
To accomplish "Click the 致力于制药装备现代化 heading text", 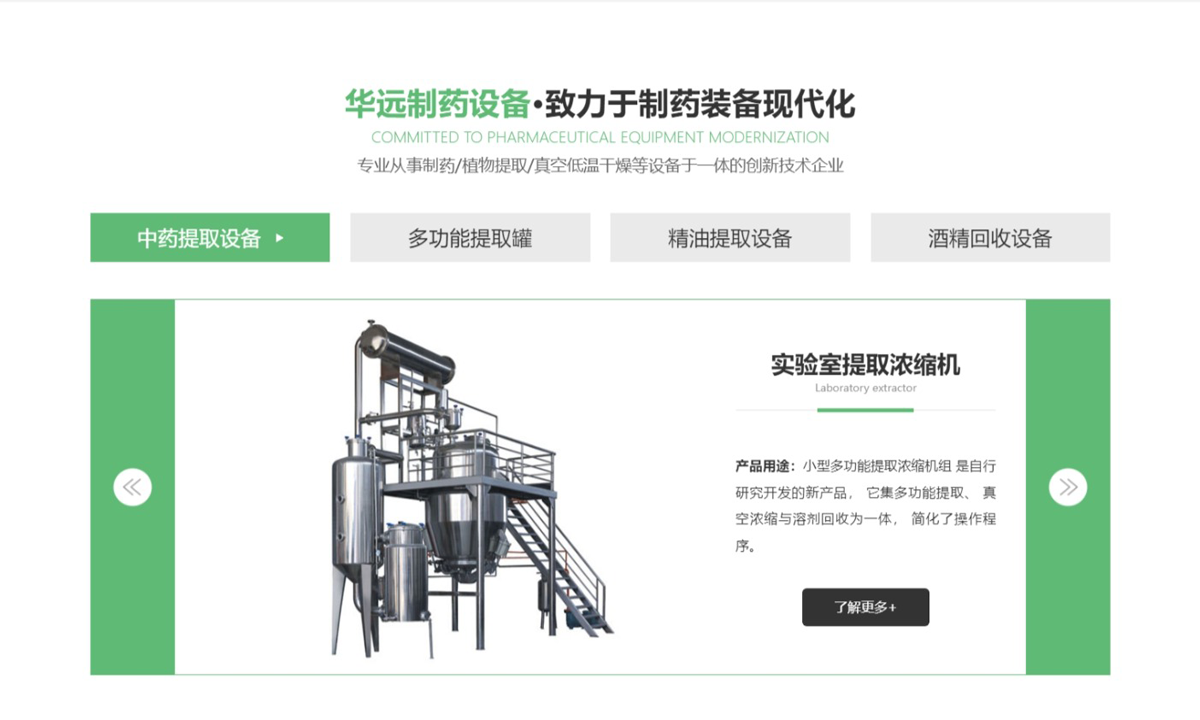I will click(x=700, y=103).
